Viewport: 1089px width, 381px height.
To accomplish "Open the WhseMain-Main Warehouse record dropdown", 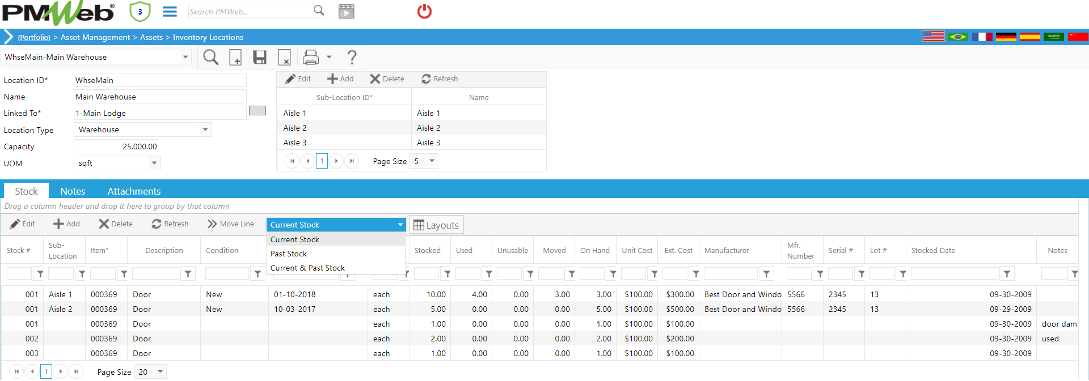I will click(185, 57).
